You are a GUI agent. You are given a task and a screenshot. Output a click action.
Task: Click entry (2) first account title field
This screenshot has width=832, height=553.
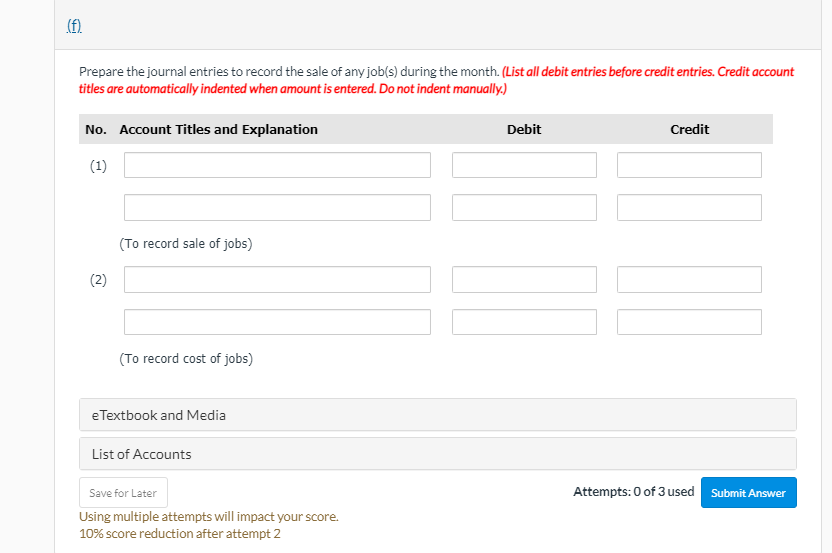coord(277,280)
